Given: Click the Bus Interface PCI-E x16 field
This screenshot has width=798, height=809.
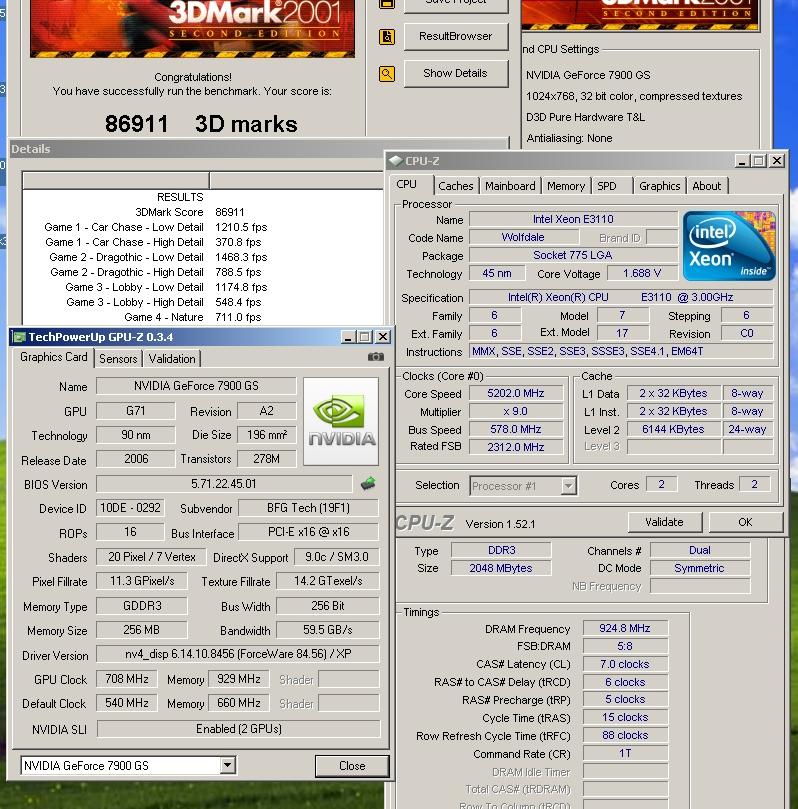Looking at the screenshot, I should point(308,532).
